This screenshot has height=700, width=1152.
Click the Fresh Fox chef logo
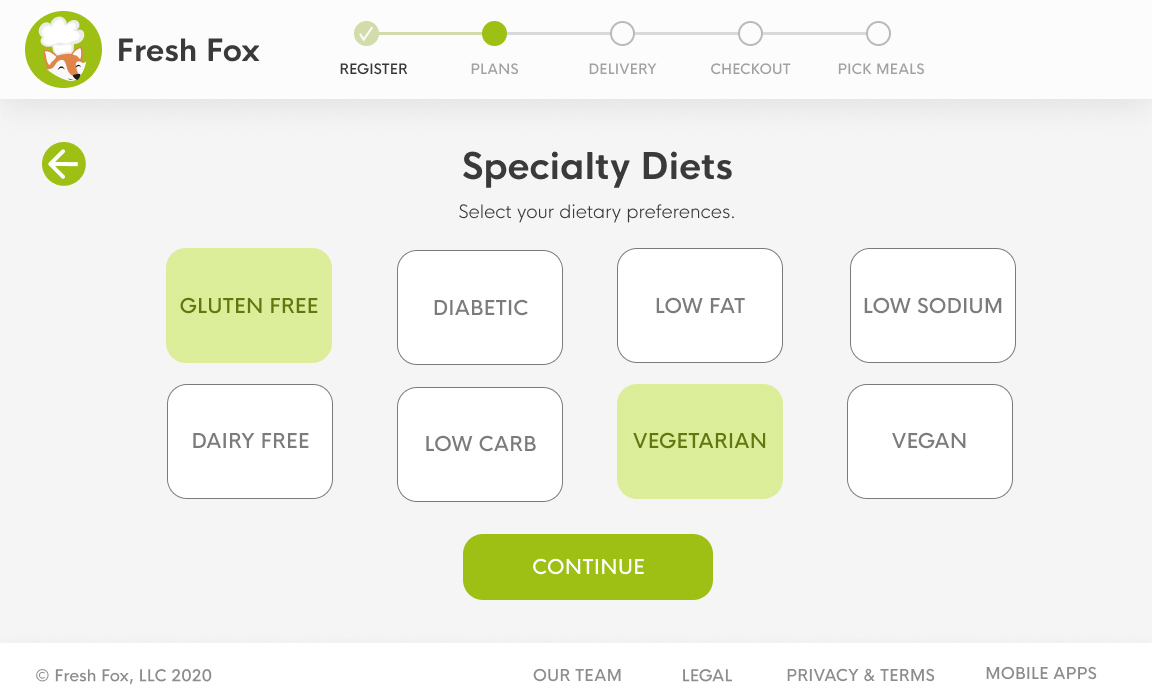(x=63, y=50)
